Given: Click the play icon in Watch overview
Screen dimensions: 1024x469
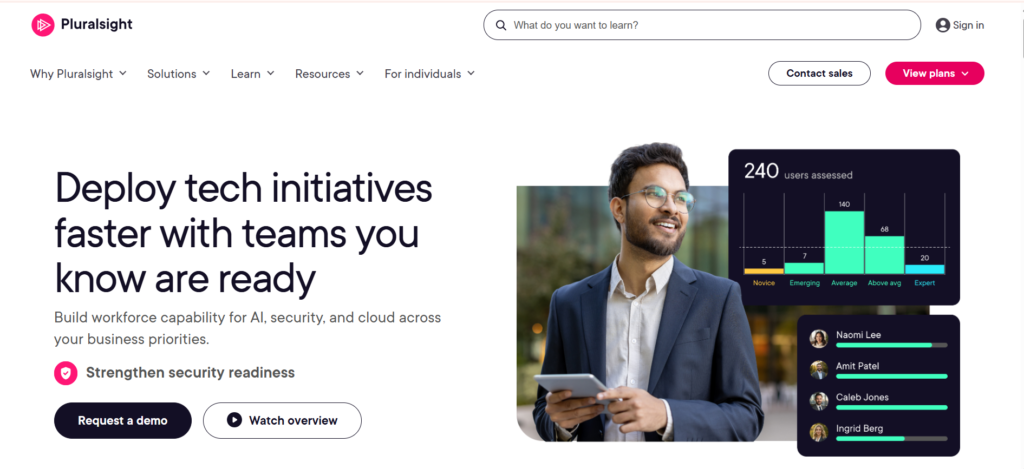Looking at the screenshot, I should (234, 420).
